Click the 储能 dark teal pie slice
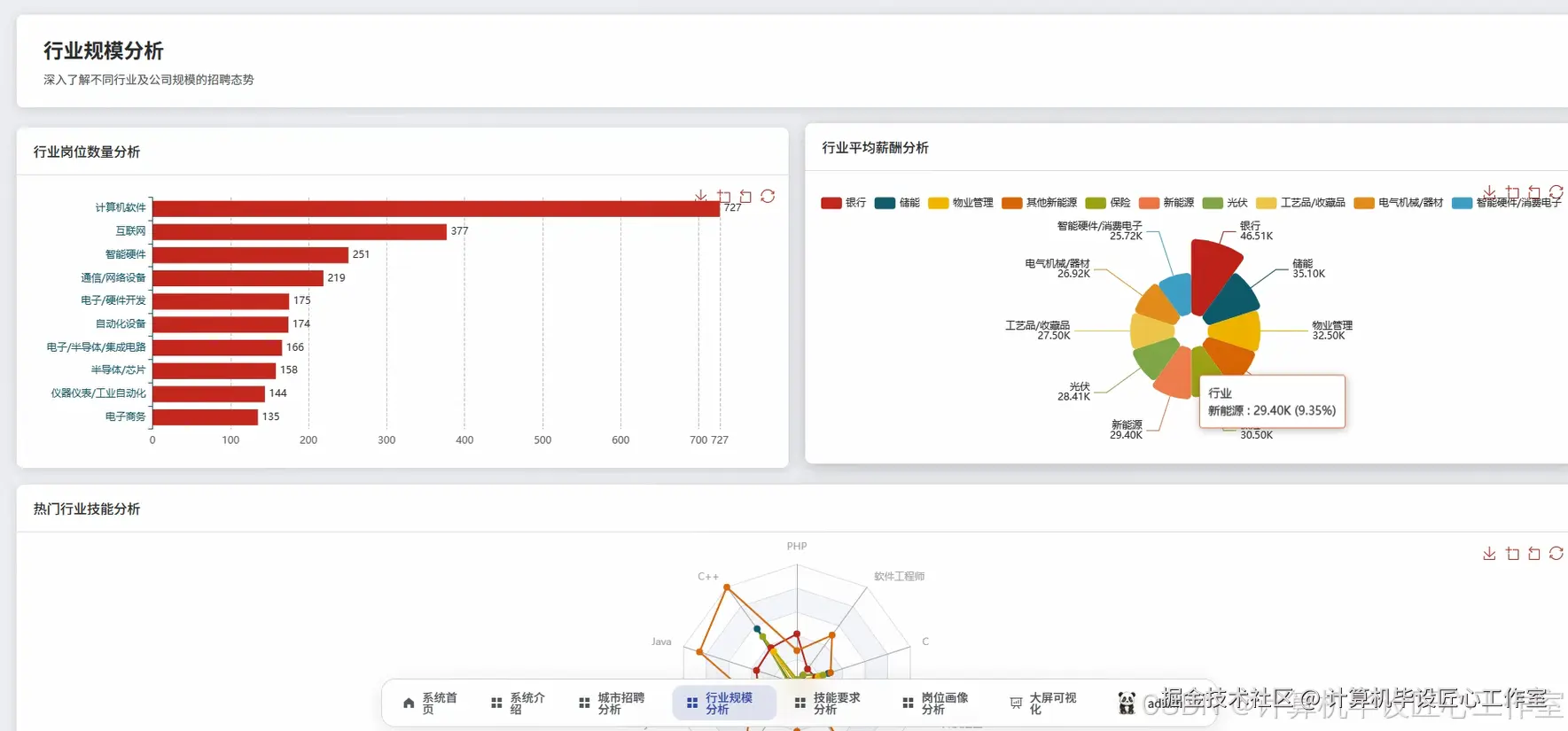Screen dimensions: 1568x731 click(1234, 300)
